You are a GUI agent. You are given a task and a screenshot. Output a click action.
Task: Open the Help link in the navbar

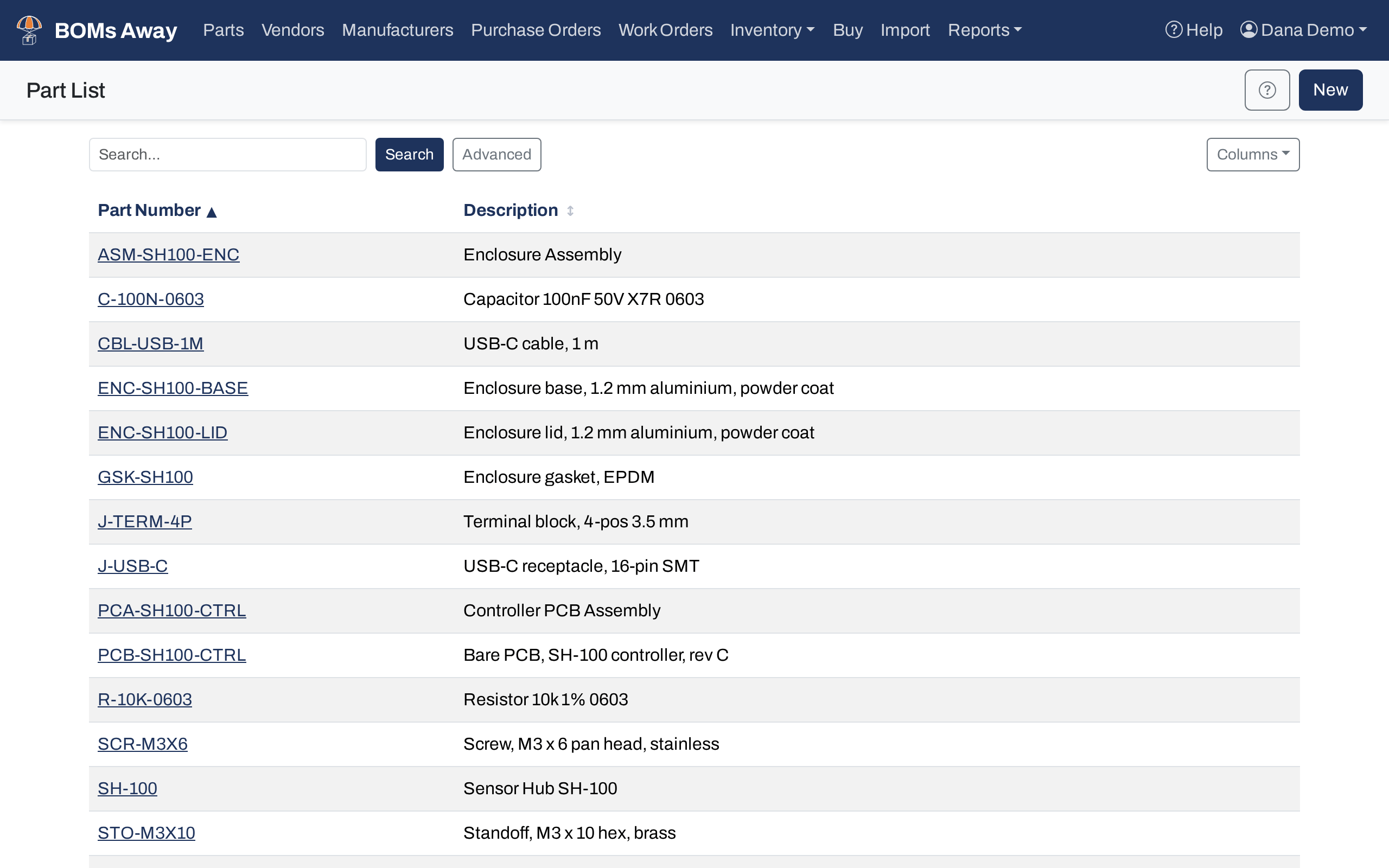pos(1193,30)
